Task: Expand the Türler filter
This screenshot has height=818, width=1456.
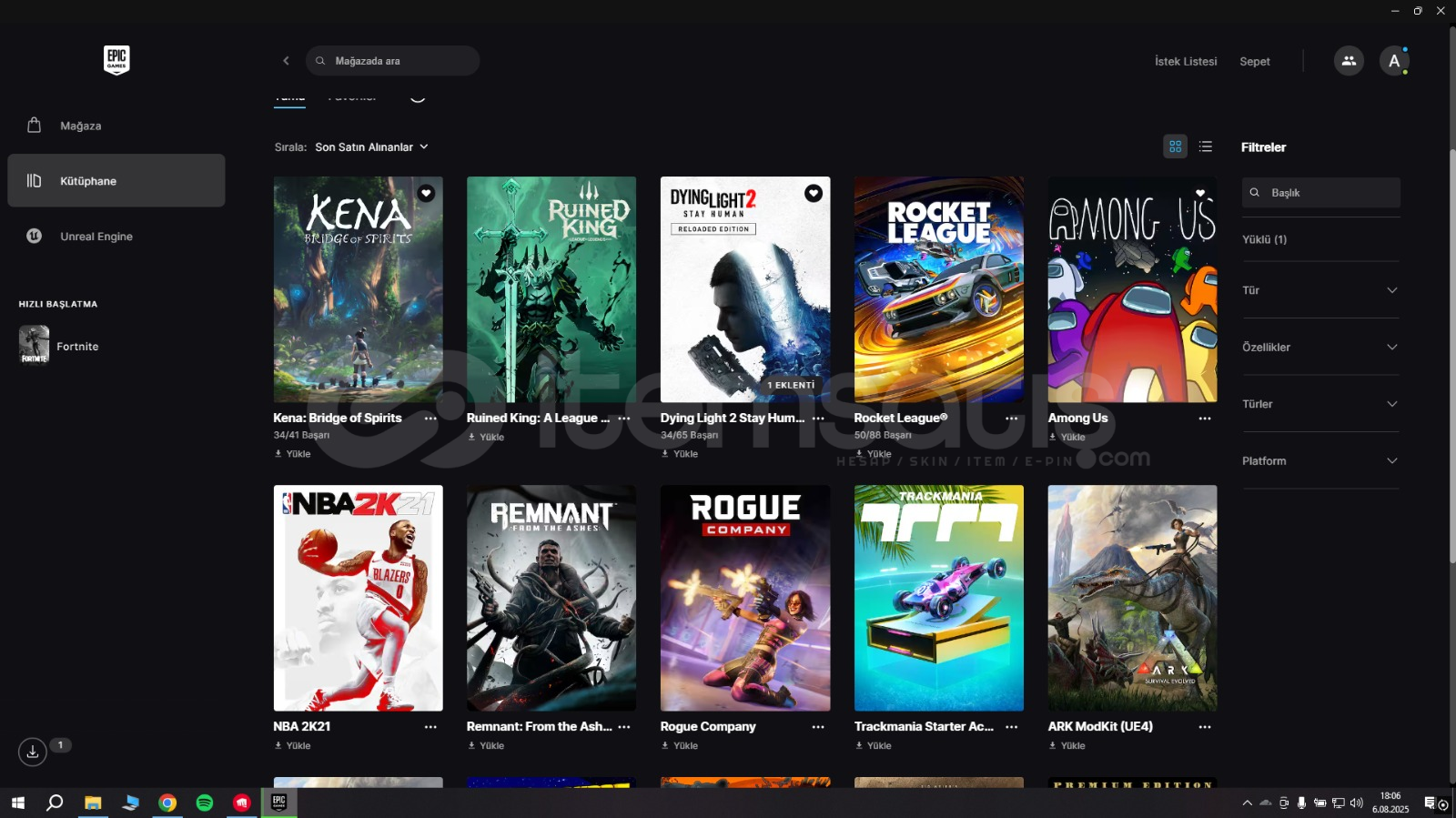Action: pos(1320,404)
